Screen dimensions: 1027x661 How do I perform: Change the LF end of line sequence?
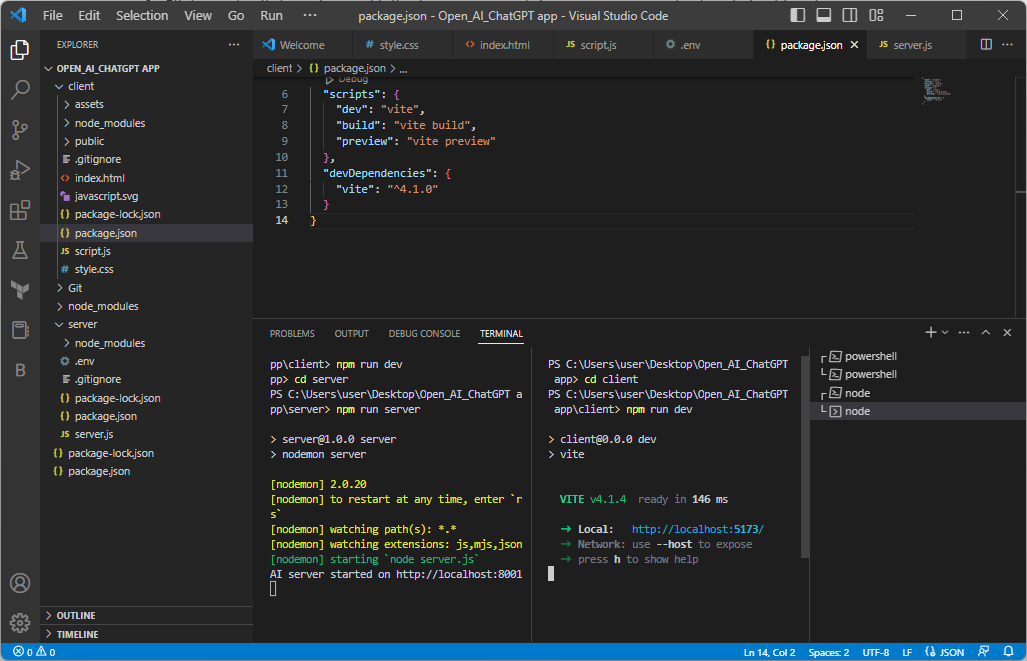[x=907, y=652]
